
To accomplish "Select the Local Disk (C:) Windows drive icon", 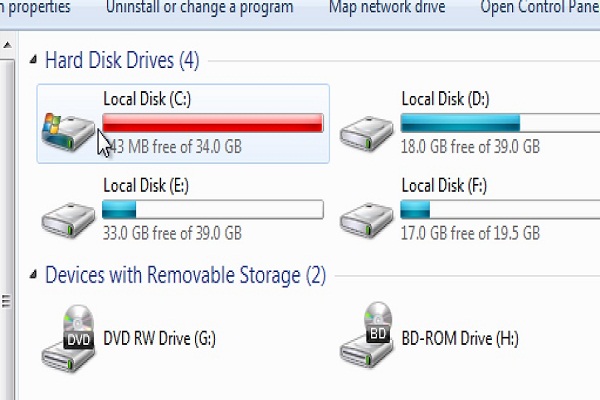I will pyautogui.click(x=68, y=131).
